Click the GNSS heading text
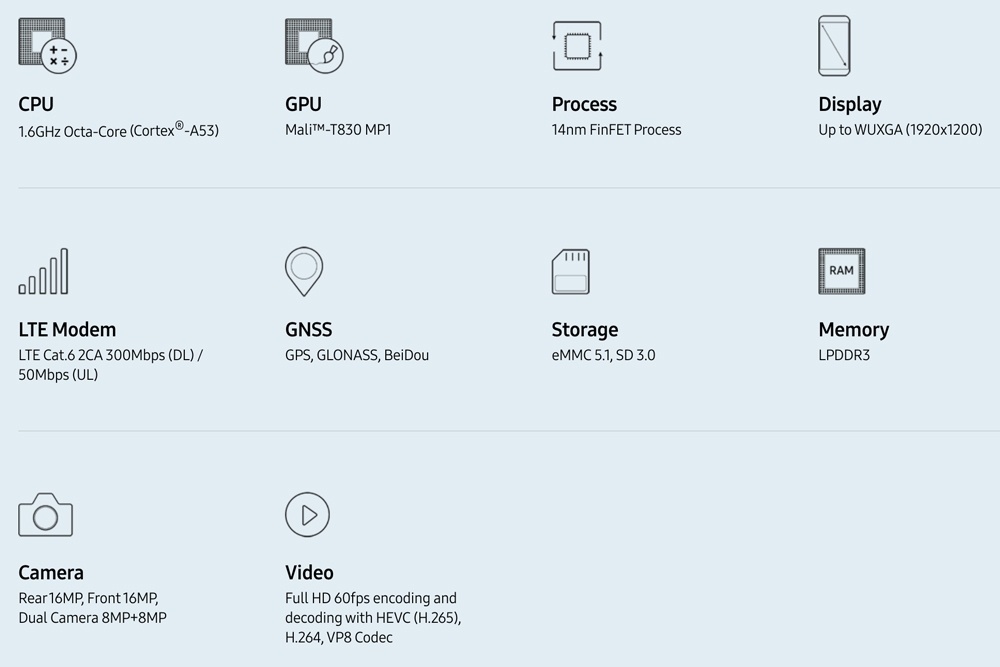The image size is (1000, 667). [x=308, y=330]
